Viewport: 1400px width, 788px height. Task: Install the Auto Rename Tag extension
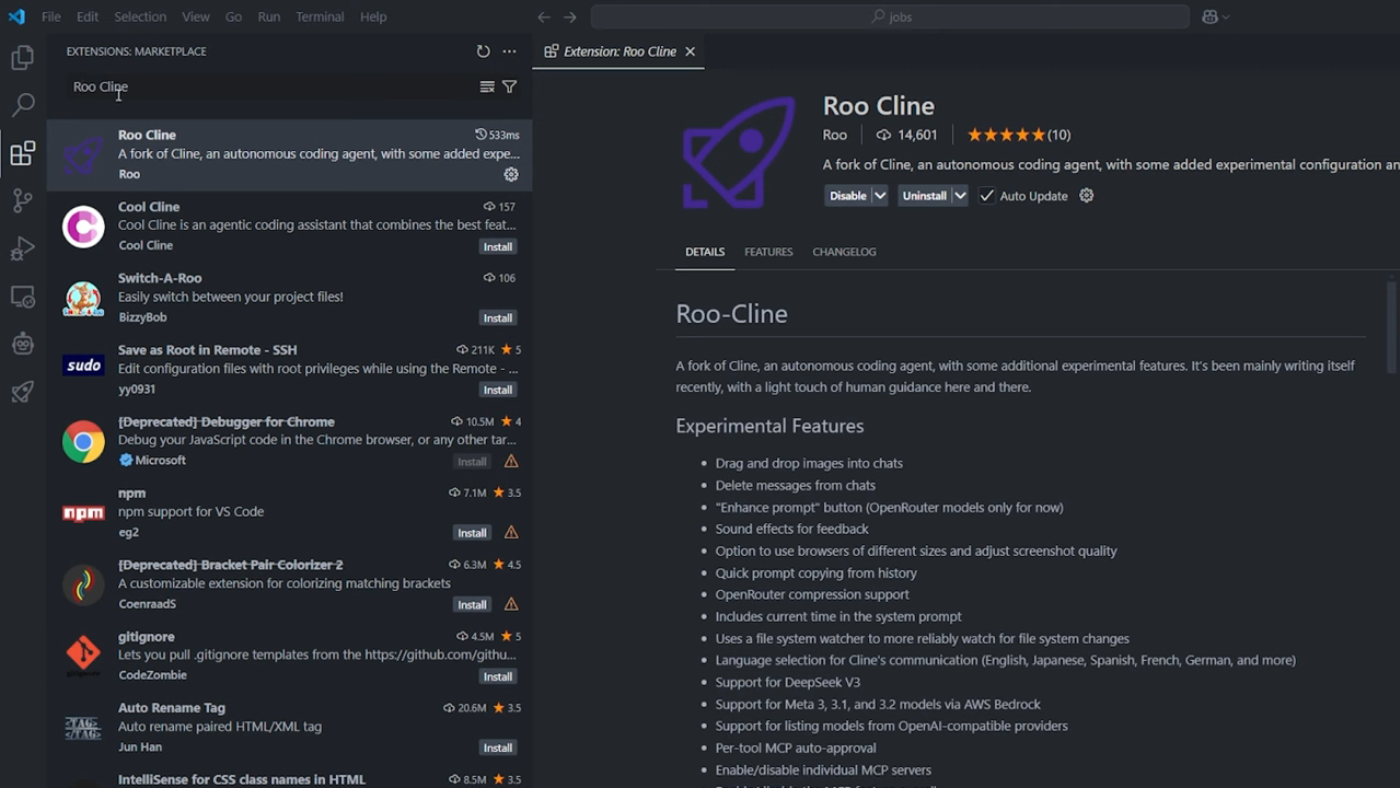click(x=498, y=748)
